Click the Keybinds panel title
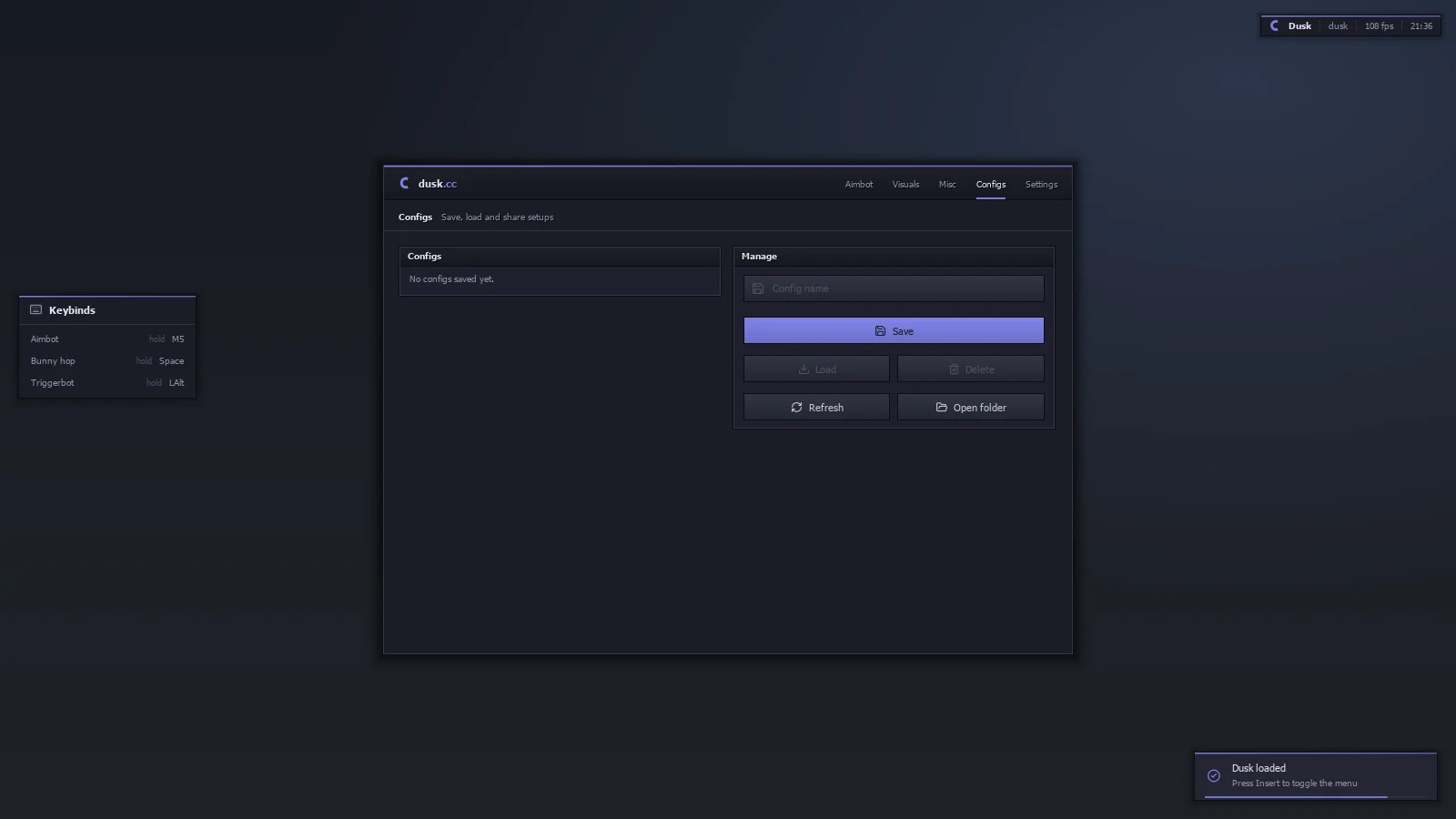 [72, 310]
